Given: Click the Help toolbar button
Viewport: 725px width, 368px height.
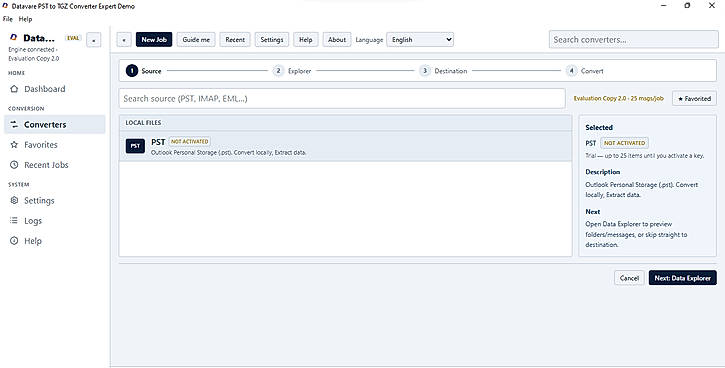Looking at the screenshot, I should [x=306, y=40].
